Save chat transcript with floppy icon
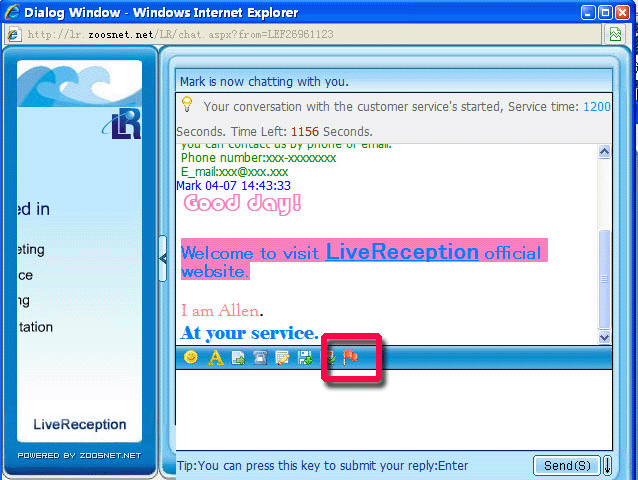This screenshot has height=480, width=638. click(305, 358)
